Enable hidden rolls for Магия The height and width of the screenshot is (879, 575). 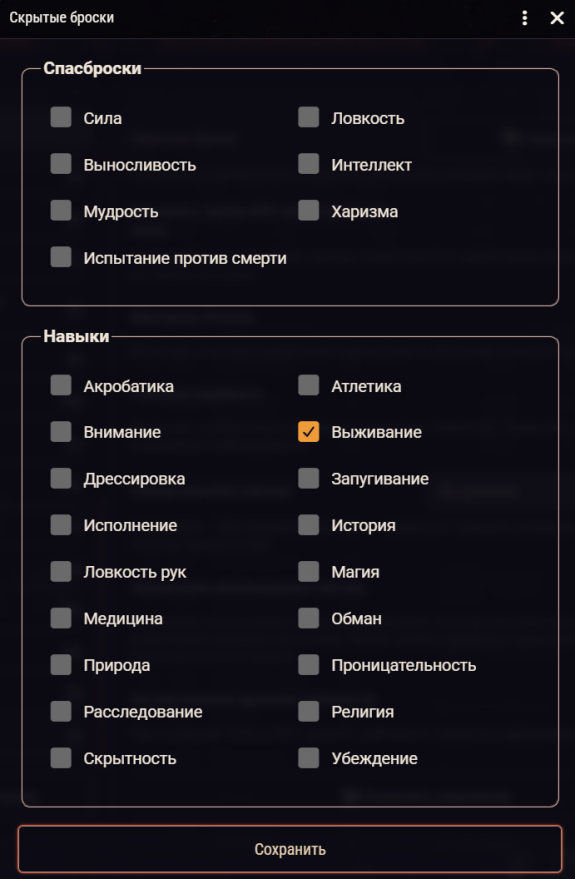309,572
